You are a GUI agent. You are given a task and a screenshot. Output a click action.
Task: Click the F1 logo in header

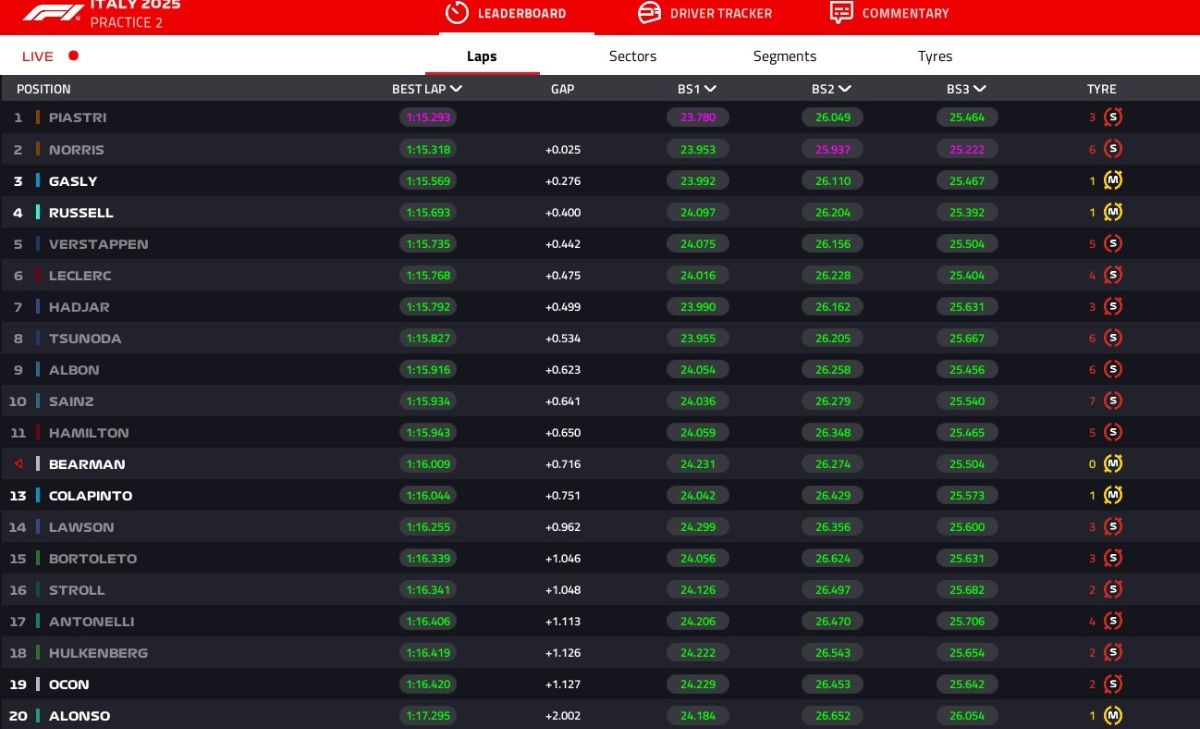pyautogui.click(x=53, y=13)
